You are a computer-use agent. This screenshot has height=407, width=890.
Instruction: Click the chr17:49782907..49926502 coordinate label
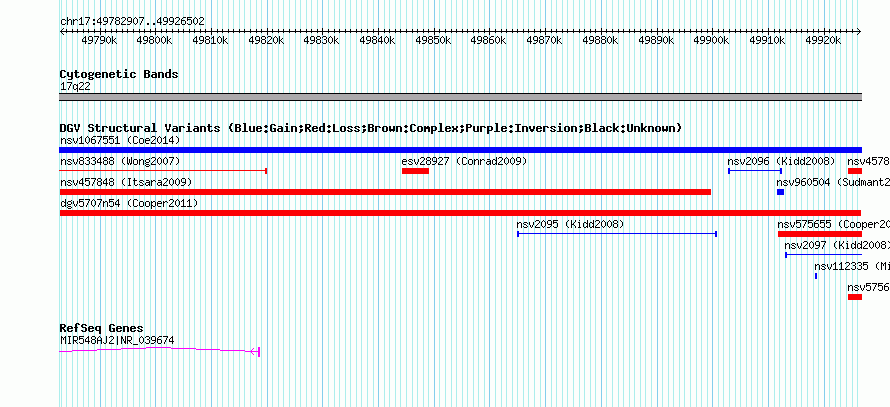click(132, 22)
